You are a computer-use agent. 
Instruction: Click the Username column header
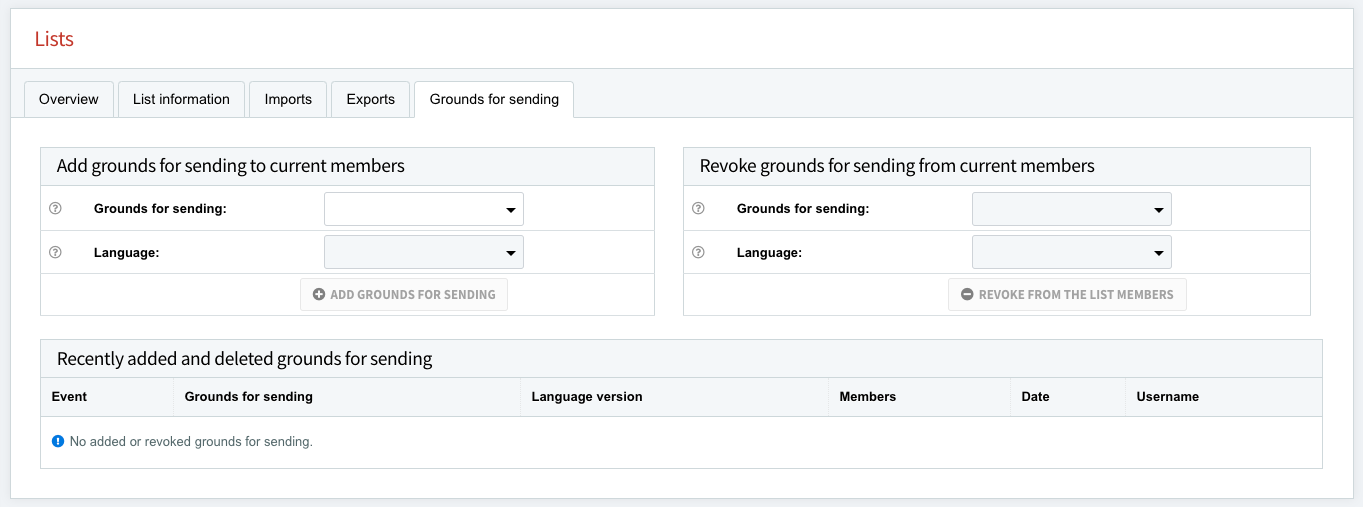[x=1167, y=397]
